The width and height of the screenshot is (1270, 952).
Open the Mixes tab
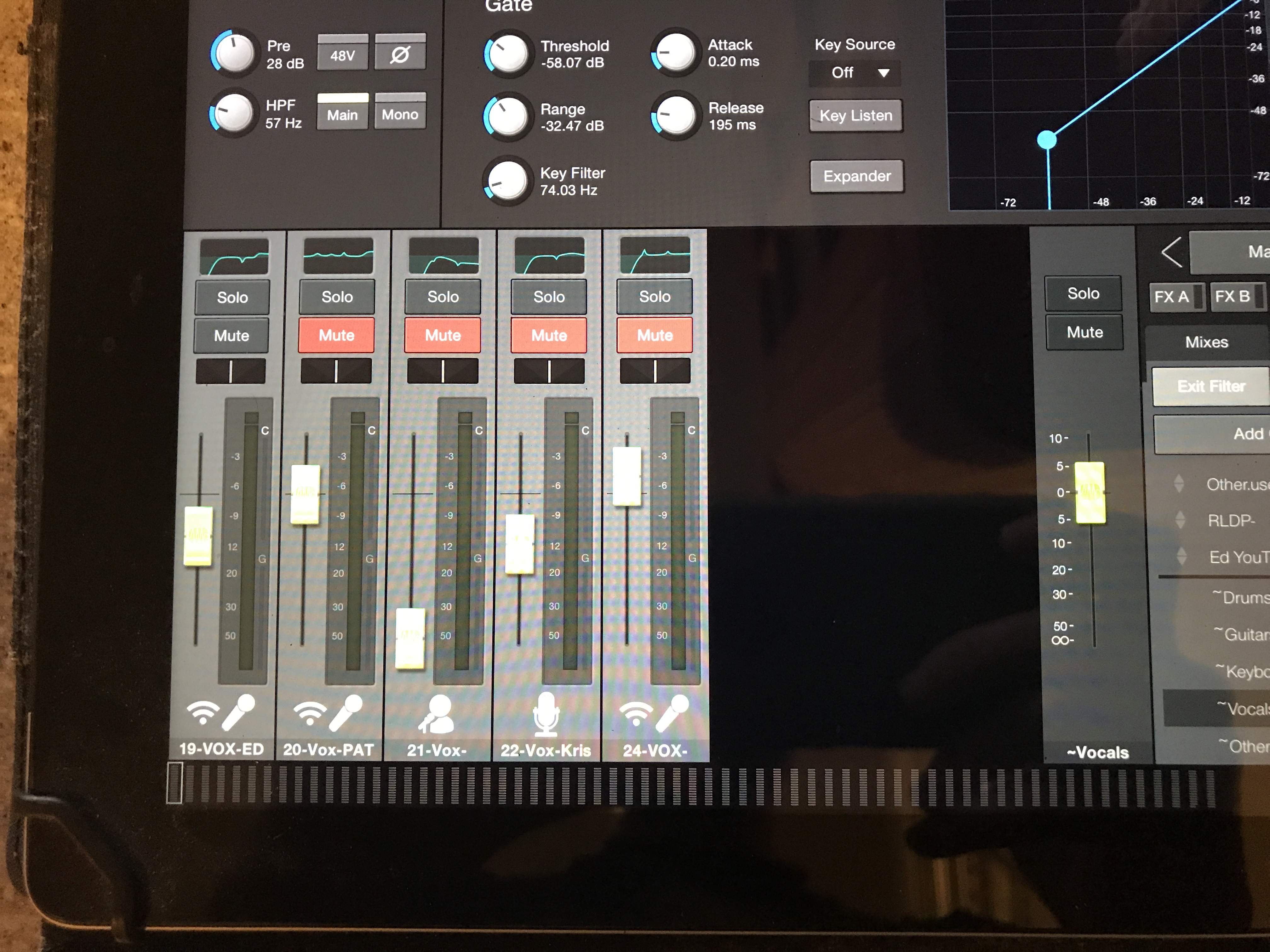1207,343
